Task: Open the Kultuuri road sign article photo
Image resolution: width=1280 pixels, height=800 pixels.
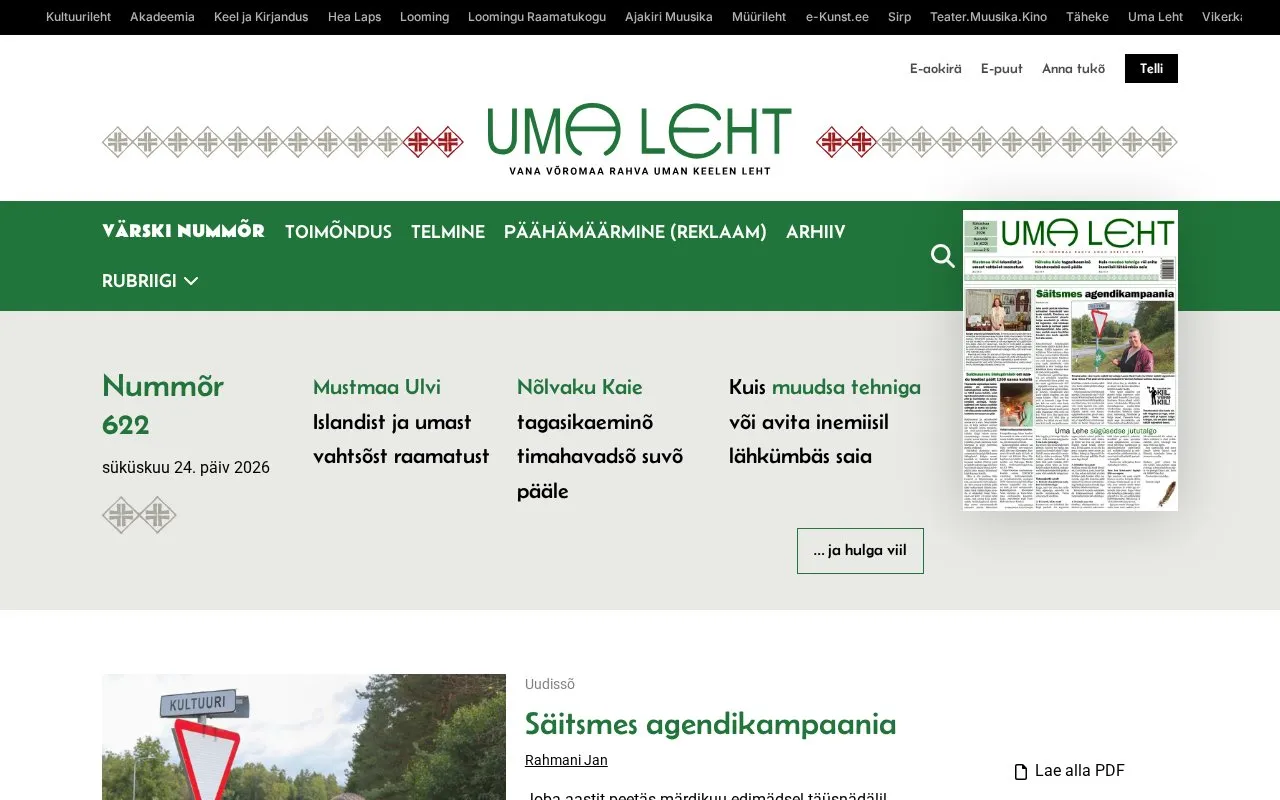Action: click(x=304, y=737)
